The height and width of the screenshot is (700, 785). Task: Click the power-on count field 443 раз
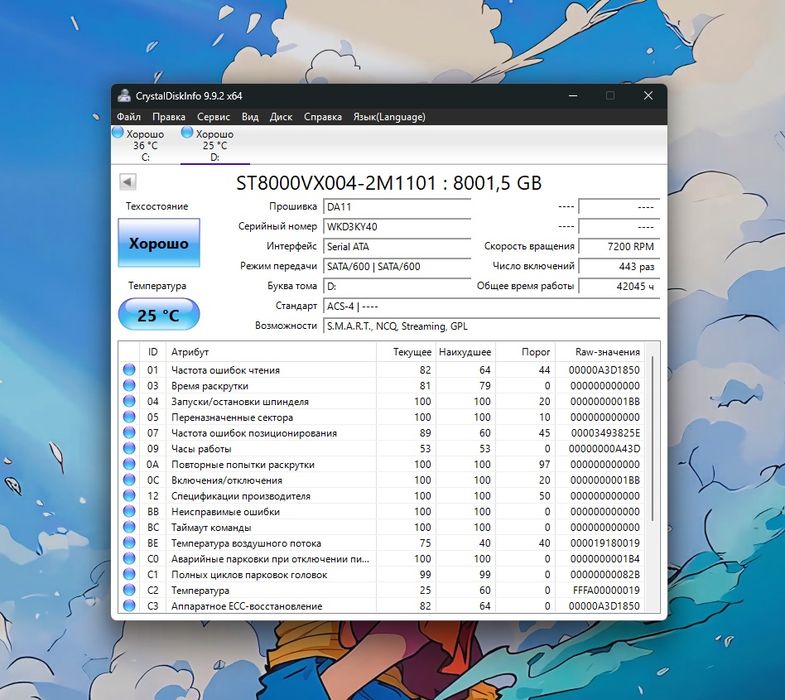click(x=619, y=266)
